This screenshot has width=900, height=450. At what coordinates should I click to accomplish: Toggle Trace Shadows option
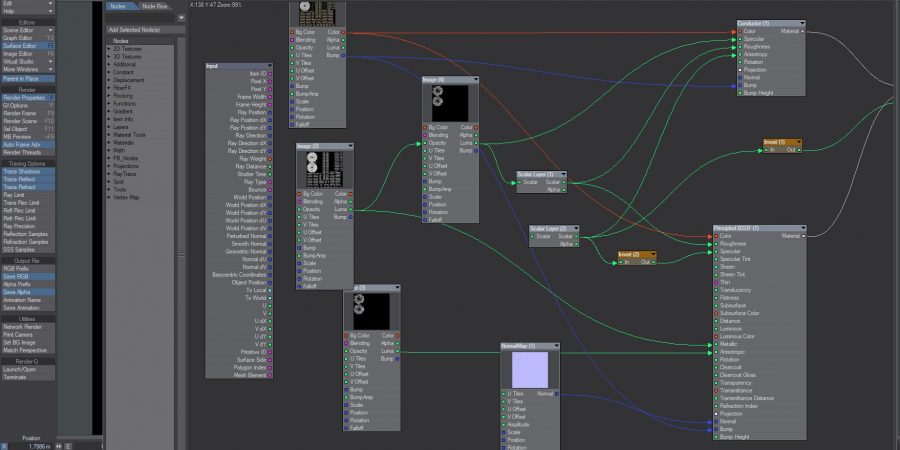click(29, 171)
